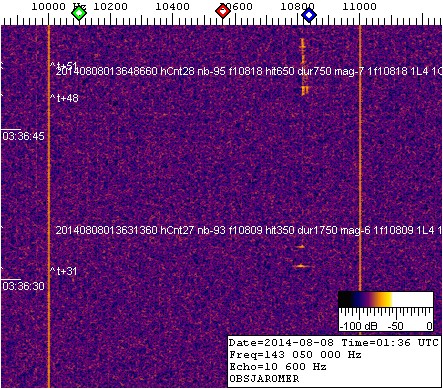Click the 11000 frequency scale label
Viewport: 443px width, 389px height.
pos(359,6)
